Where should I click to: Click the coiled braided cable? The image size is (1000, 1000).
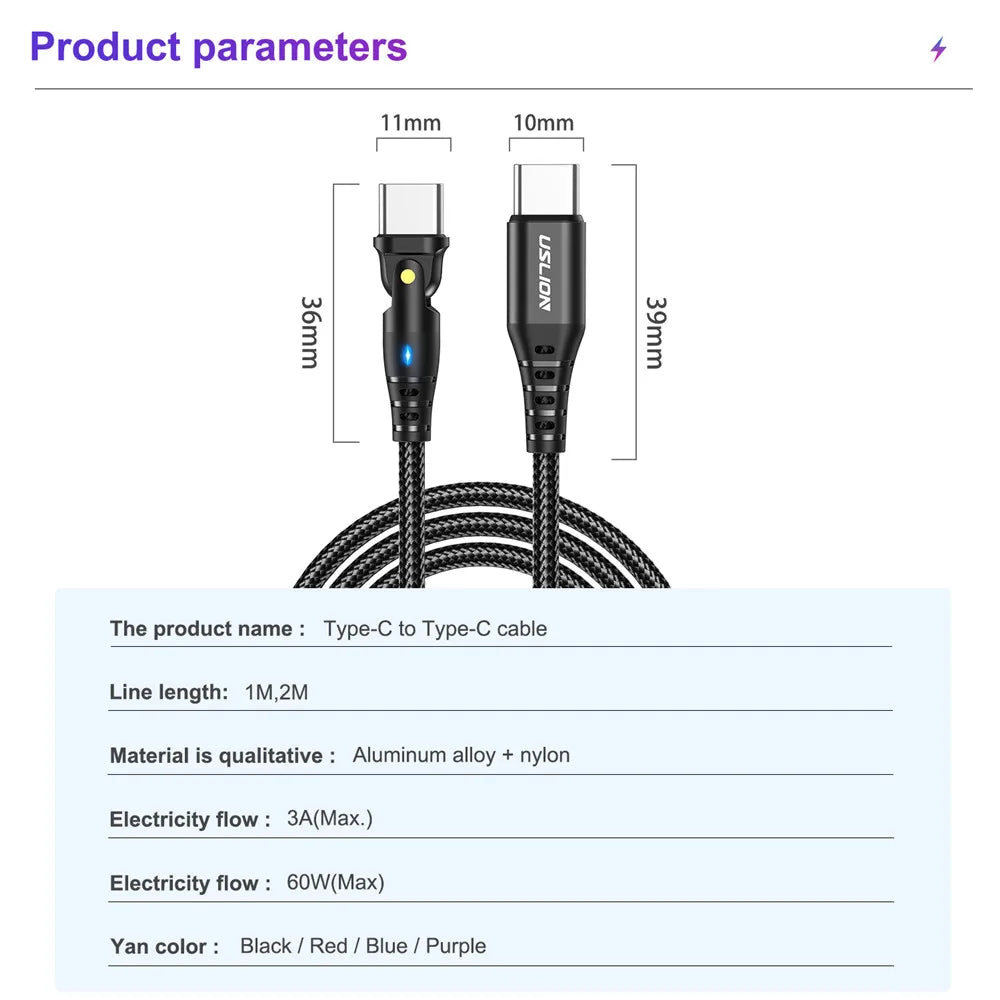482,534
